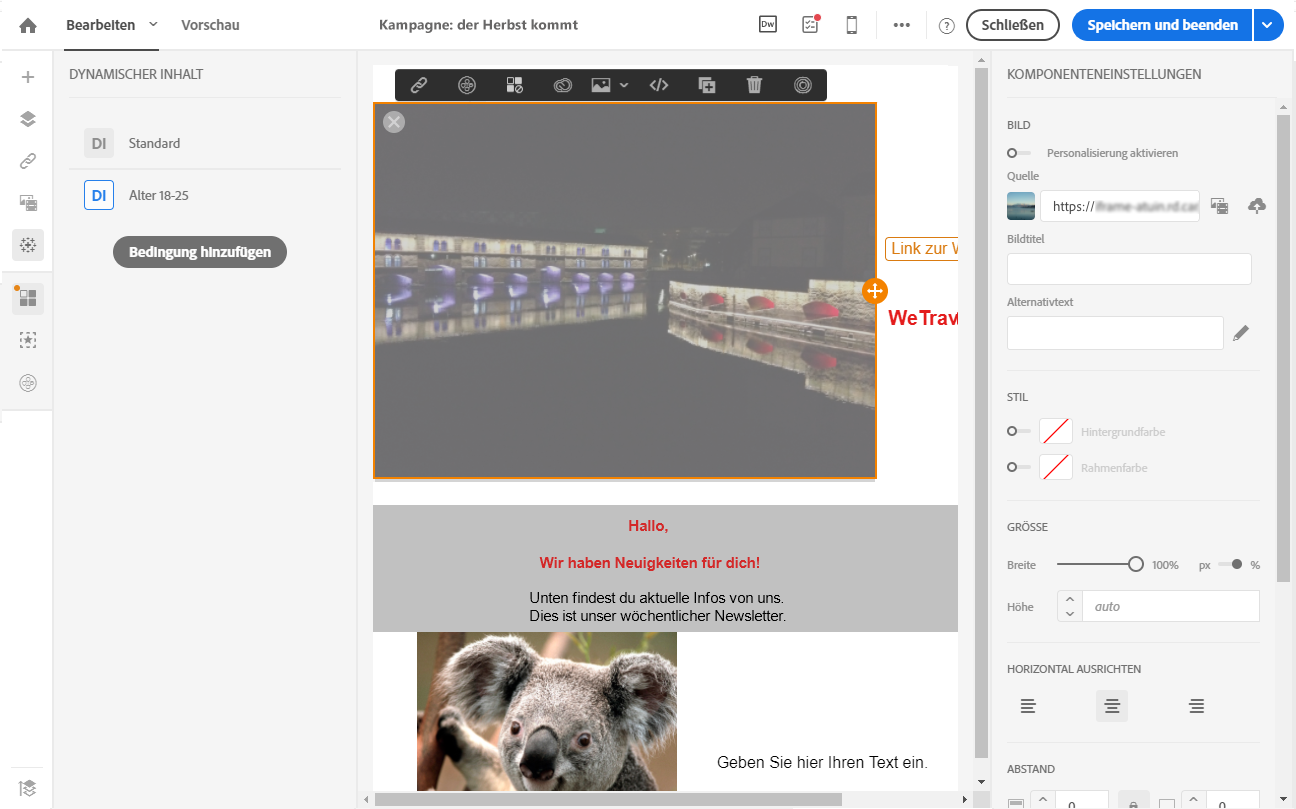Switch to mobile preview icon

852,25
